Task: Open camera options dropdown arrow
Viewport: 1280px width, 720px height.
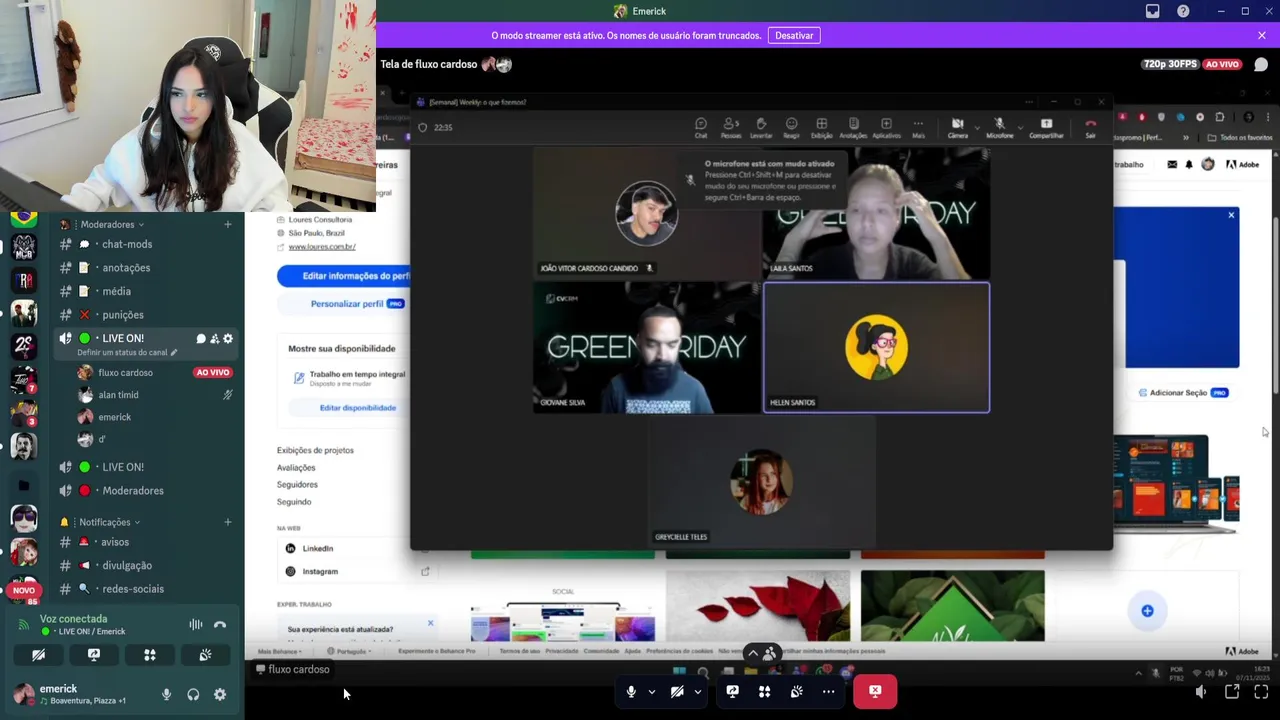Action: click(x=698, y=691)
